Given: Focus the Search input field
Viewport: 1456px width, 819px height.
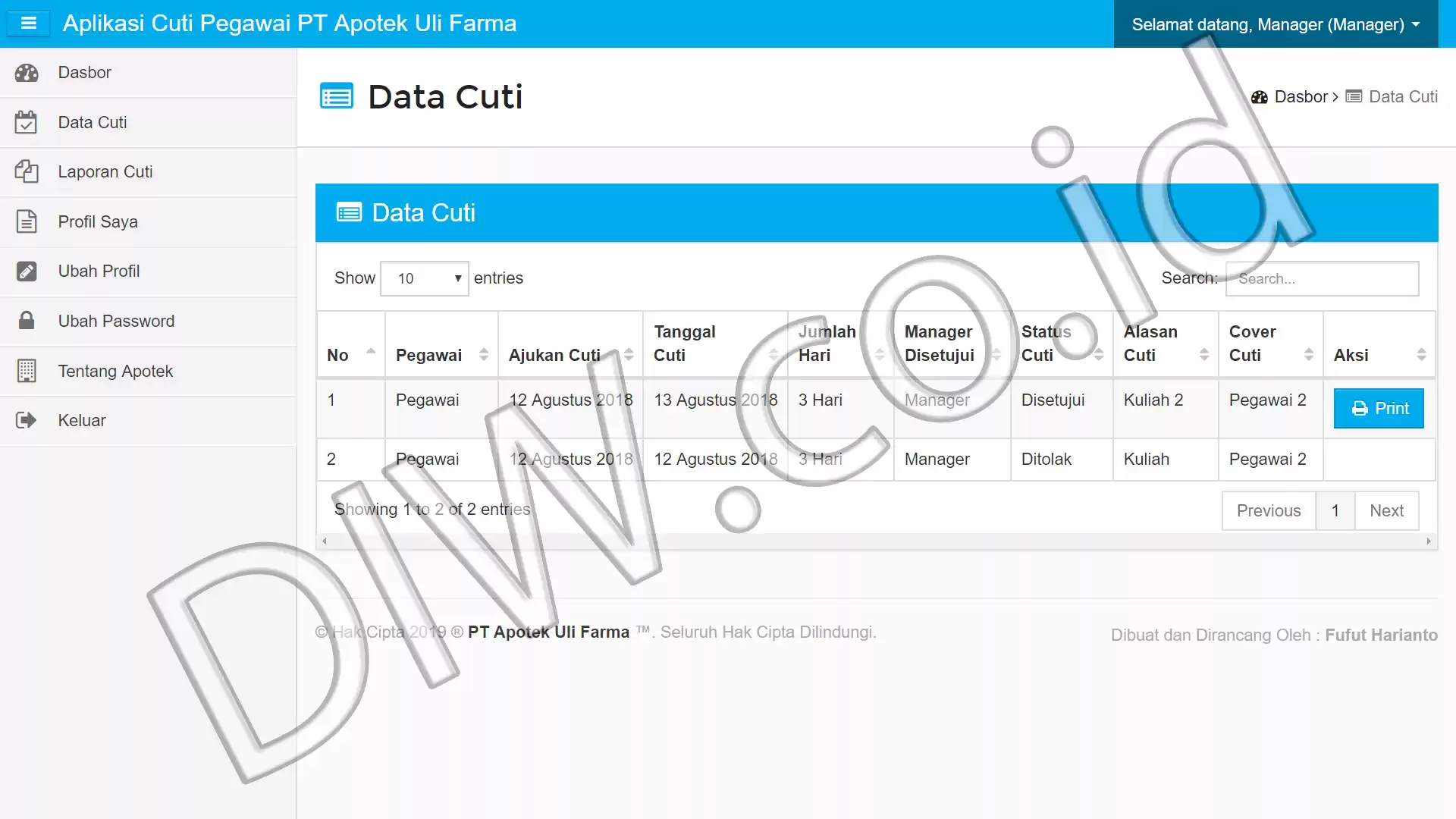Looking at the screenshot, I should click(x=1323, y=278).
